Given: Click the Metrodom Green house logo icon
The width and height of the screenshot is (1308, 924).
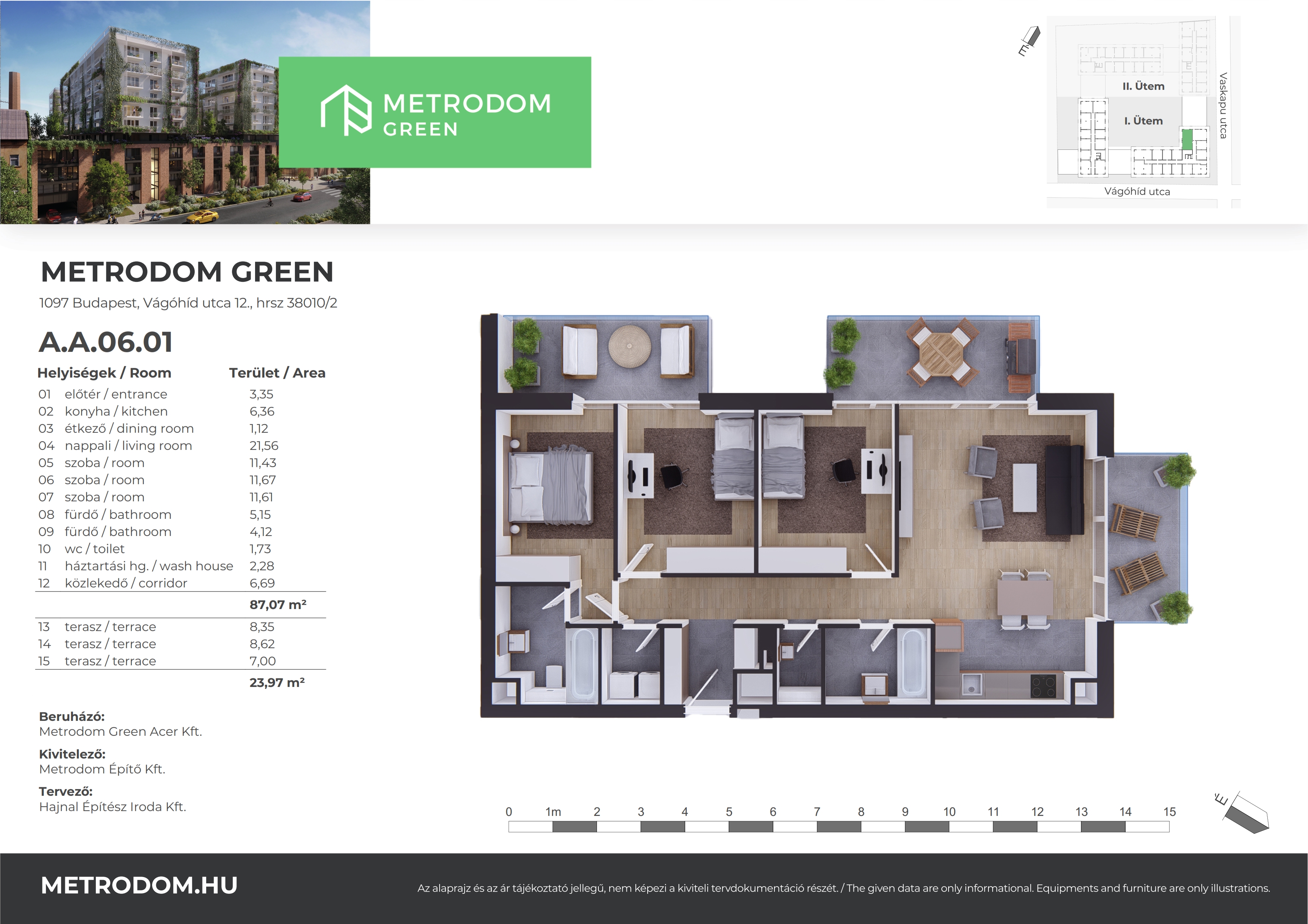Looking at the screenshot, I should click(346, 111).
